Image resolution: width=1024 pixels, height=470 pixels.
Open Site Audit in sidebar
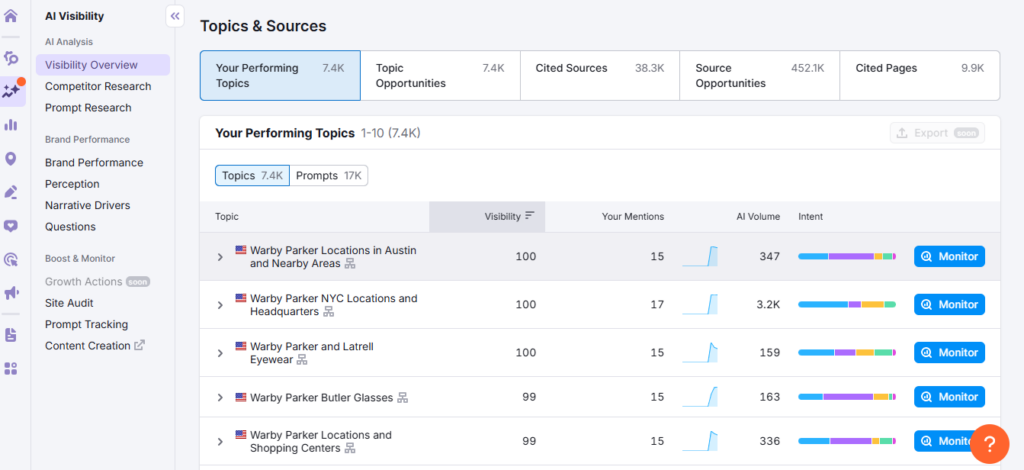[x=69, y=303]
